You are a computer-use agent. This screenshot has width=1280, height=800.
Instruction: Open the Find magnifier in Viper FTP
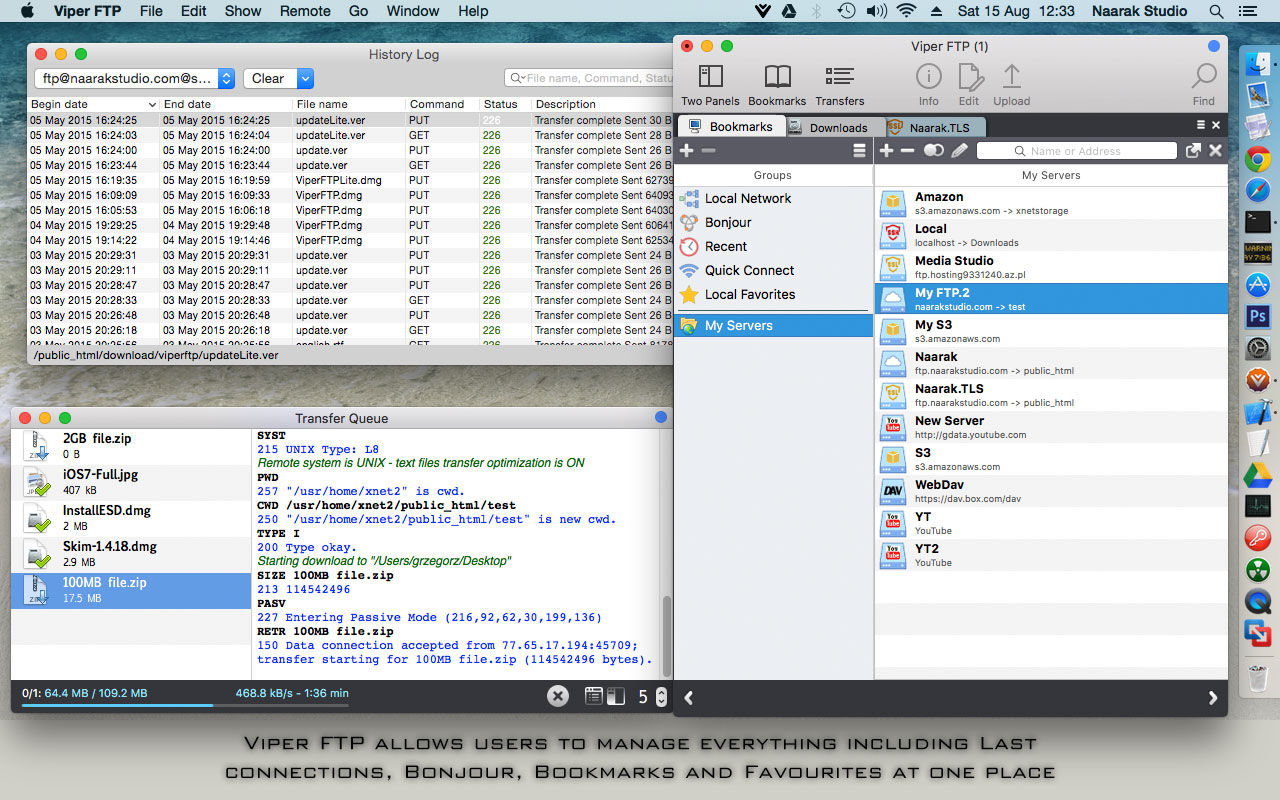[1204, 85]
